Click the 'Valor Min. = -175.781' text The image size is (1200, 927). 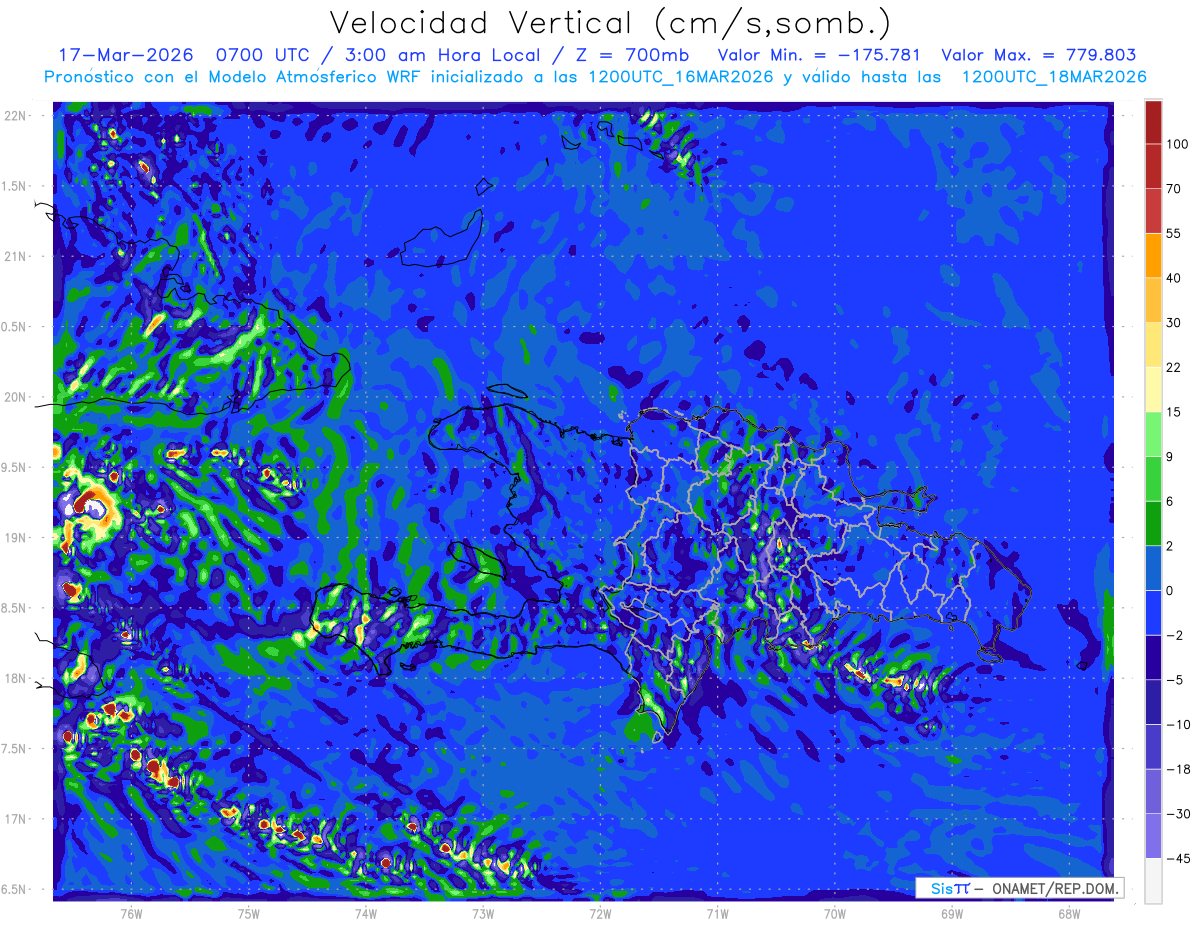818,55
